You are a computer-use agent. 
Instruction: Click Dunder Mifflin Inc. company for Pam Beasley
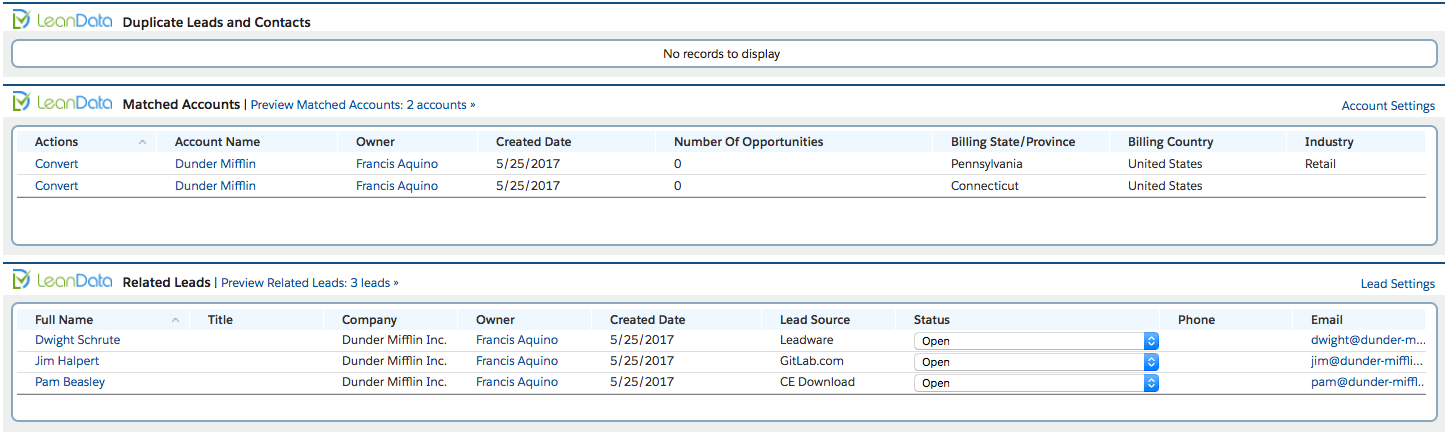point(394,382)
